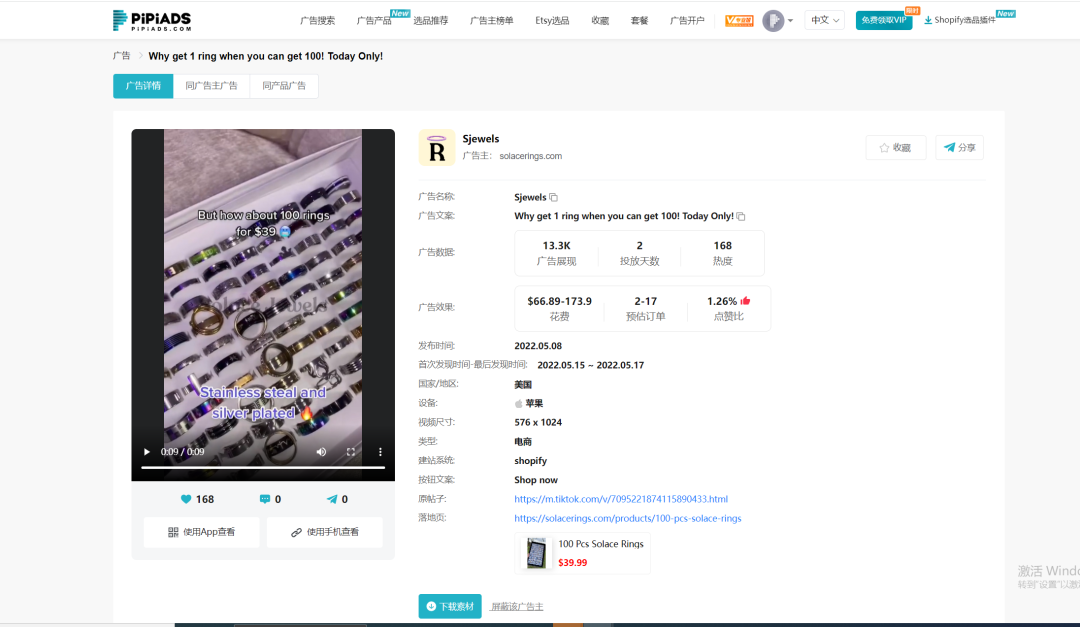
Task: Click the Sjewels advertiser logo
Action: [437, 147]
